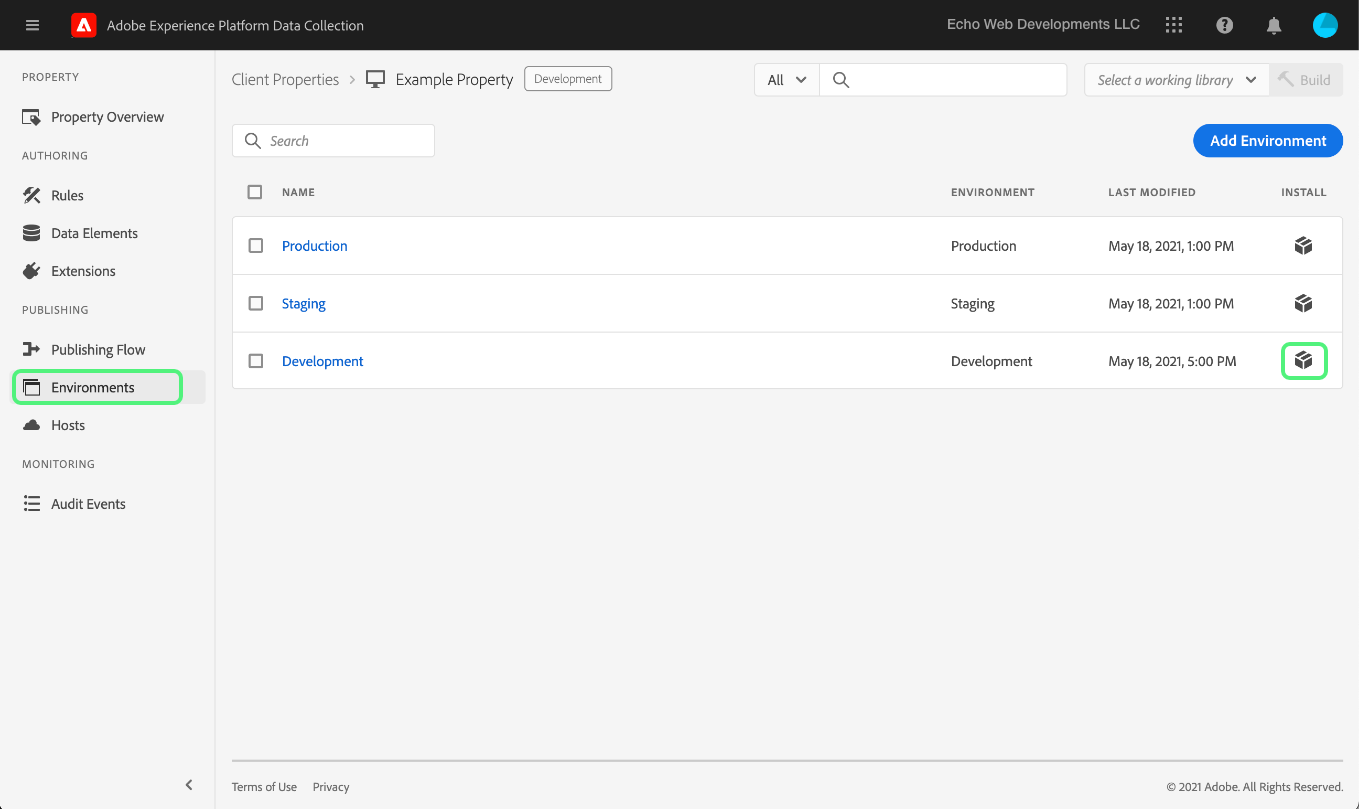This screenshot has width=1359, height=809.
Task: Go to Rules in the sidebar
Action: [67, 196]
